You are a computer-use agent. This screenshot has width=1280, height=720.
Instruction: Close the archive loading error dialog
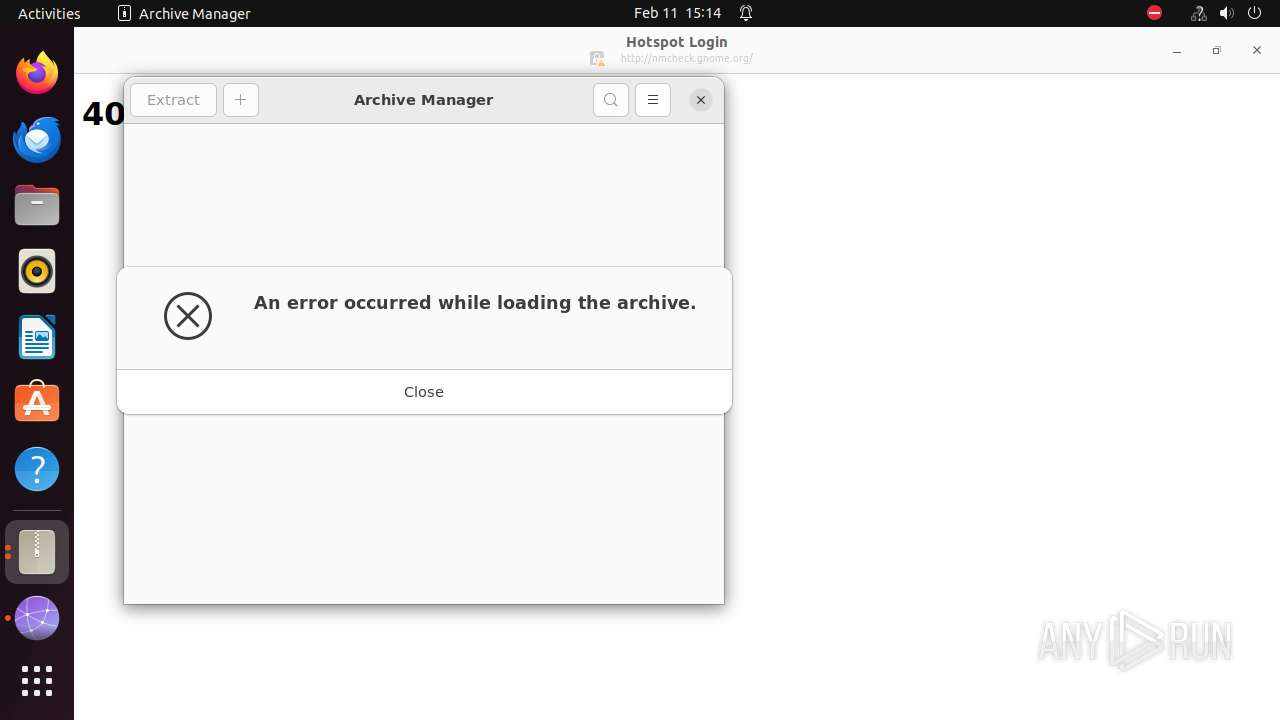pos(424,392)
